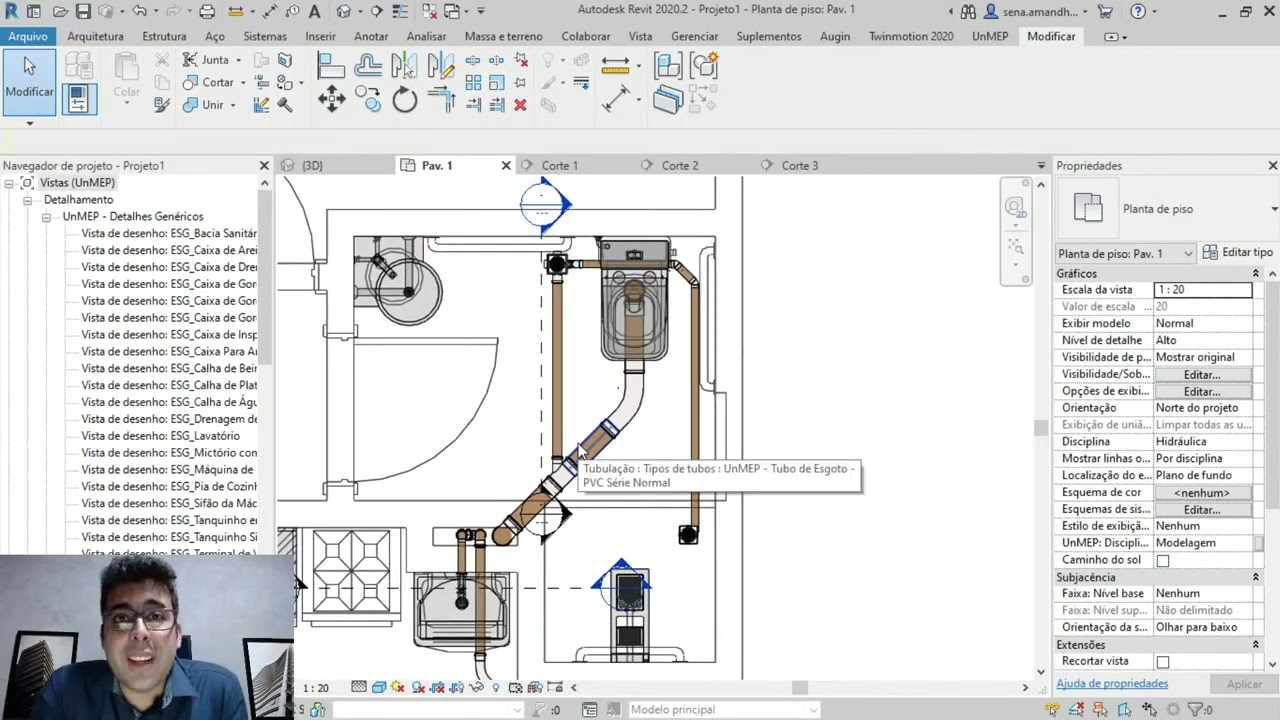Toggle Shadows in view control bar
Image resolution: width=1280 pixels, height=720 pixels.
point(418,687)
